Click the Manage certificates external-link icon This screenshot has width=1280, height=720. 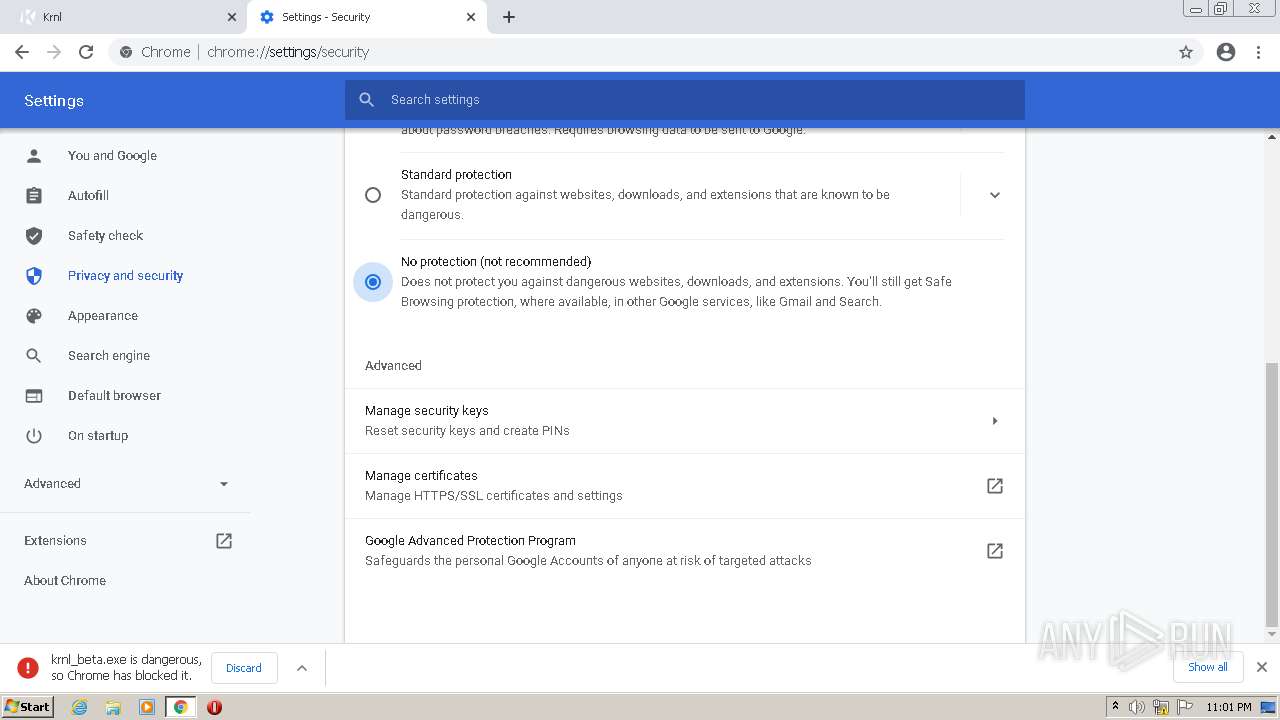point(995,486)
